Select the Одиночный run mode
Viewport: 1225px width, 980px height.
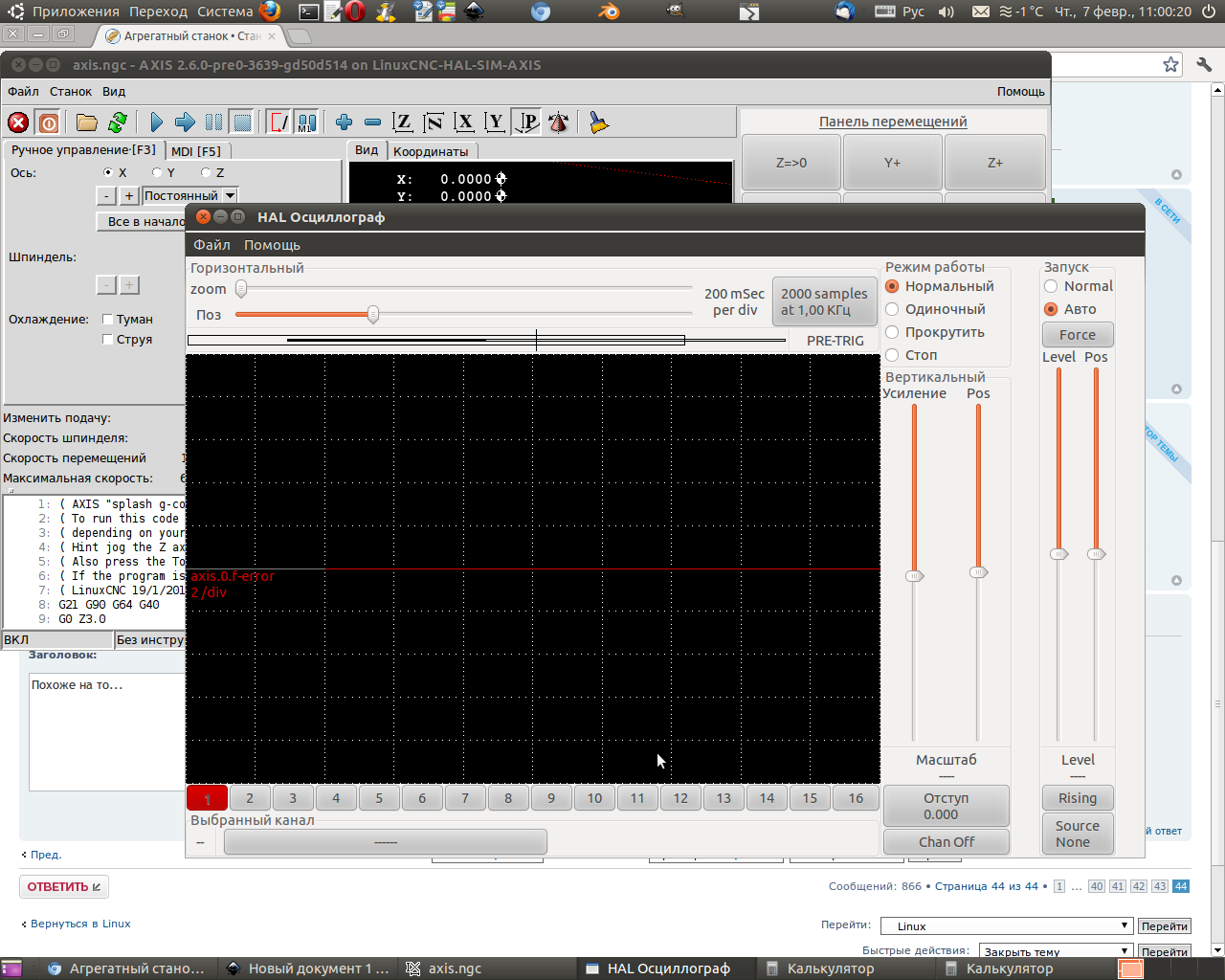[x=892, y=309]
